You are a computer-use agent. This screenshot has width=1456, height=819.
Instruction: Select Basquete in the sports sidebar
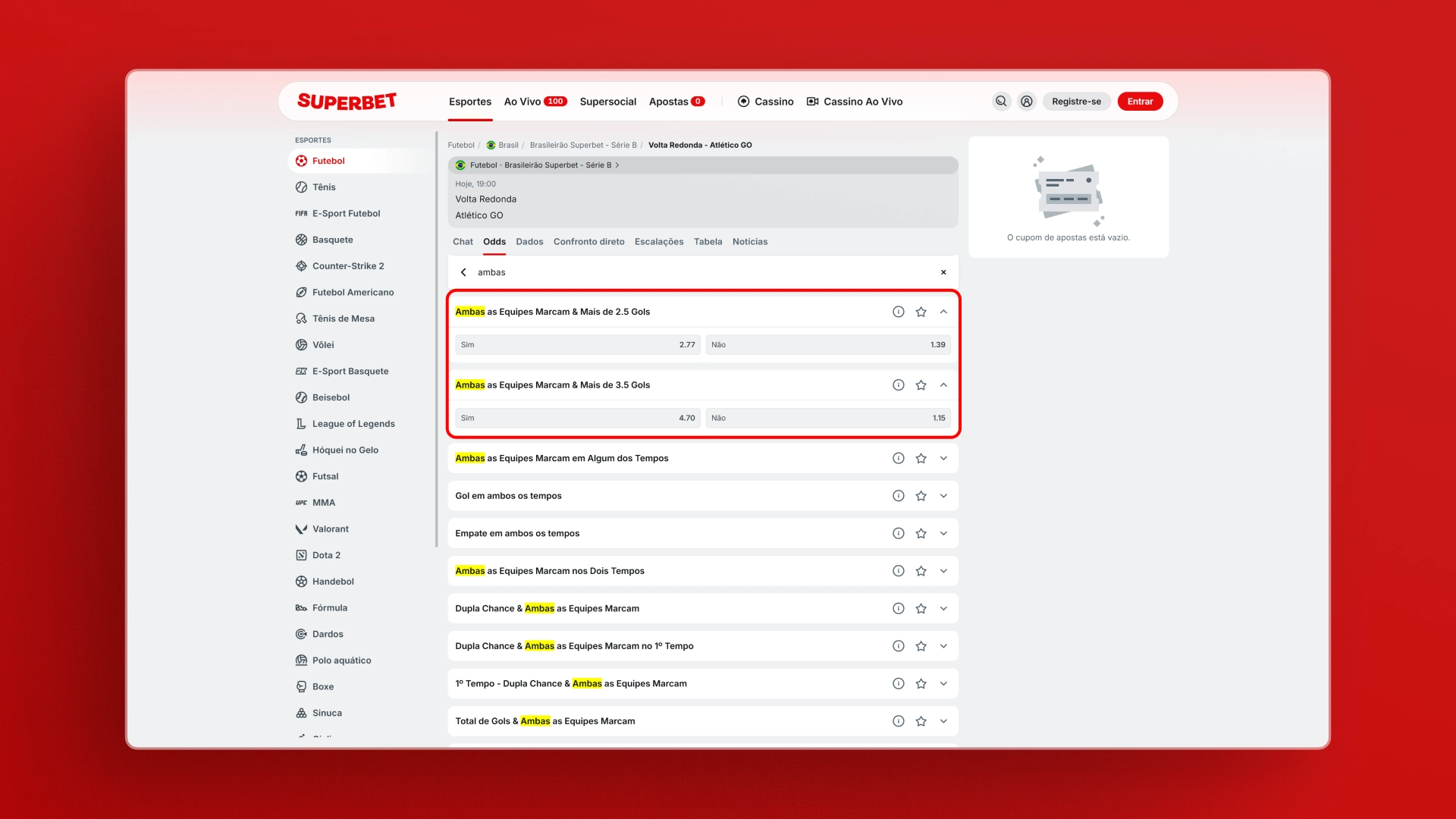[332, 240]
